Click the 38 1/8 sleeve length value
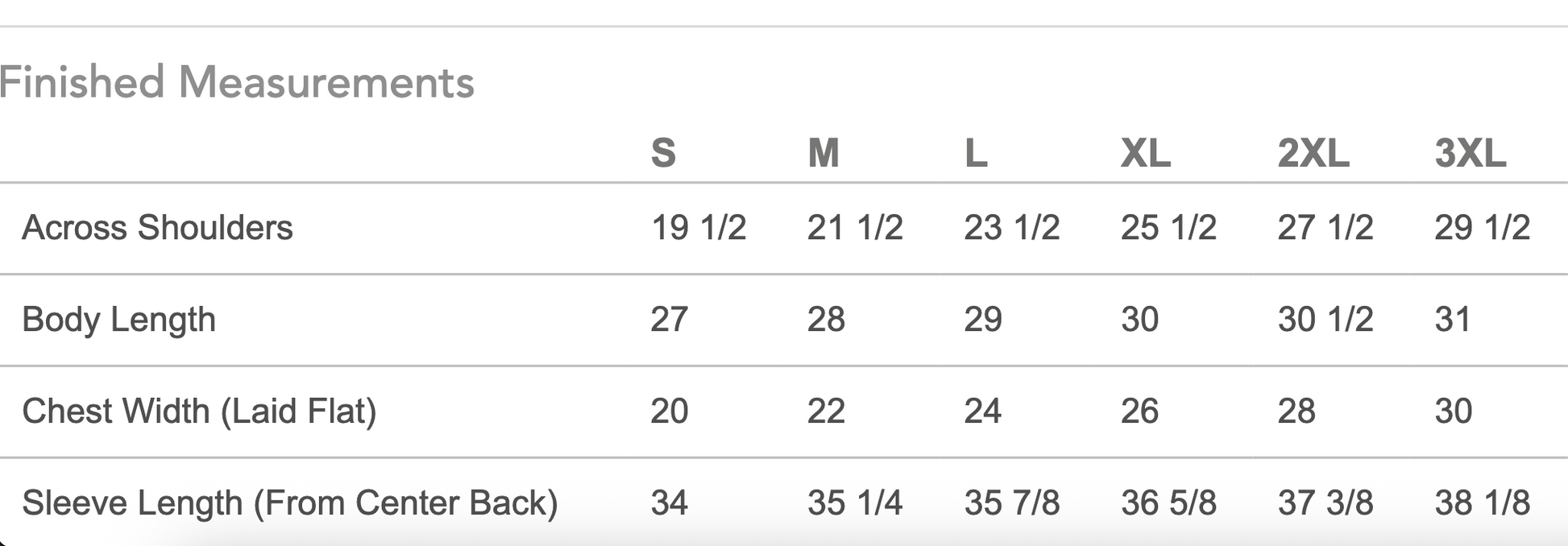Screen dimensions: 1568x546 pyautogui.click(x=1483, y=503)
